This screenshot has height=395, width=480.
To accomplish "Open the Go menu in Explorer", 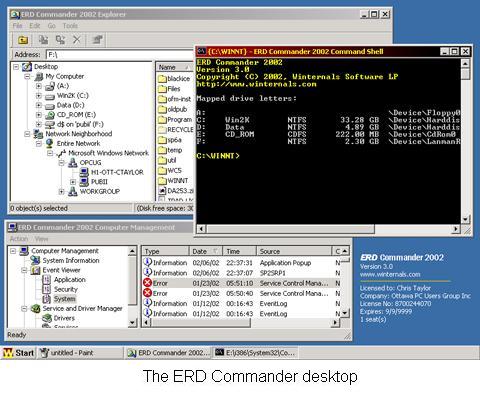I will 51,26.
